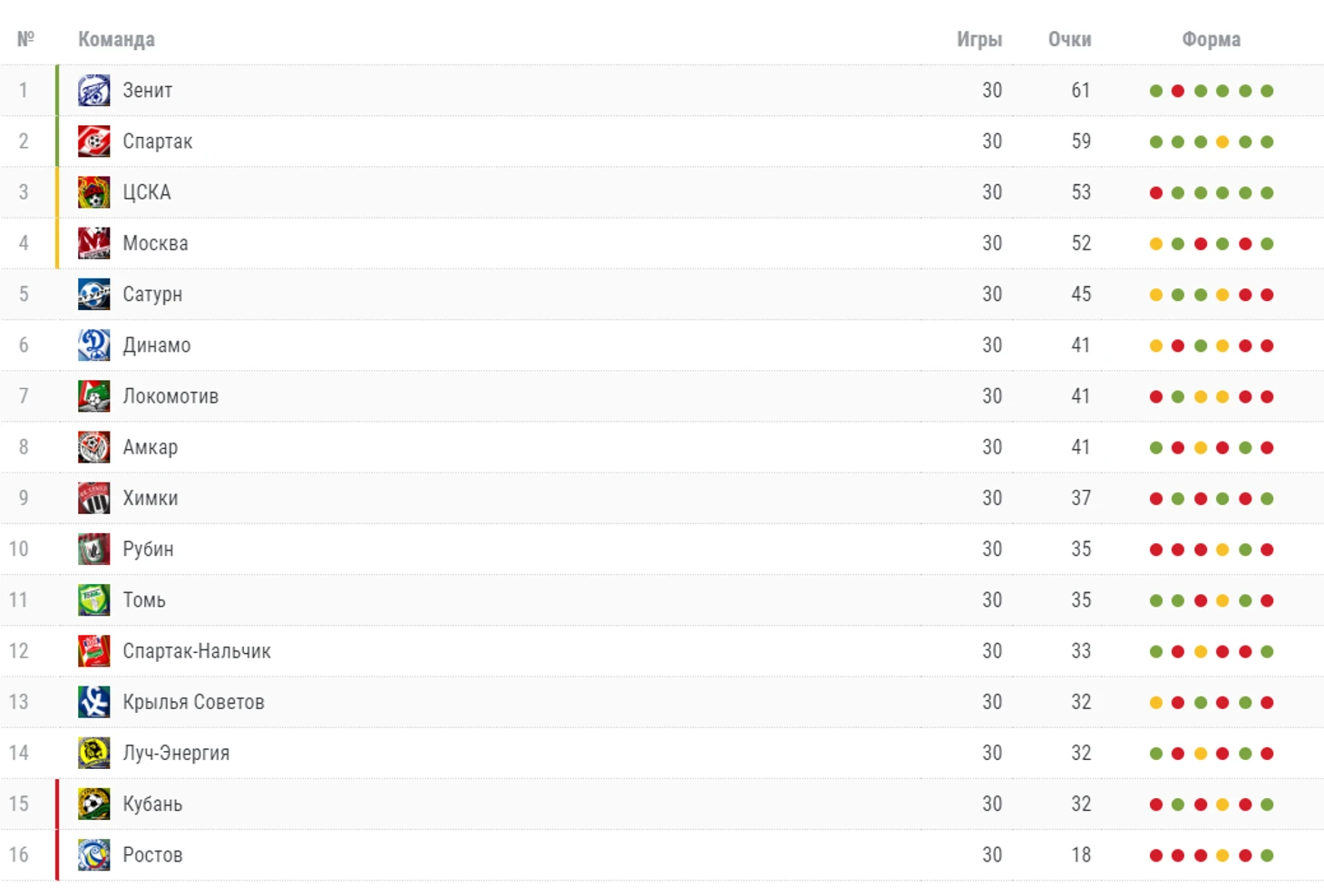Open Крылья Советов team link
1324x896 pixels.
point(193,702)
